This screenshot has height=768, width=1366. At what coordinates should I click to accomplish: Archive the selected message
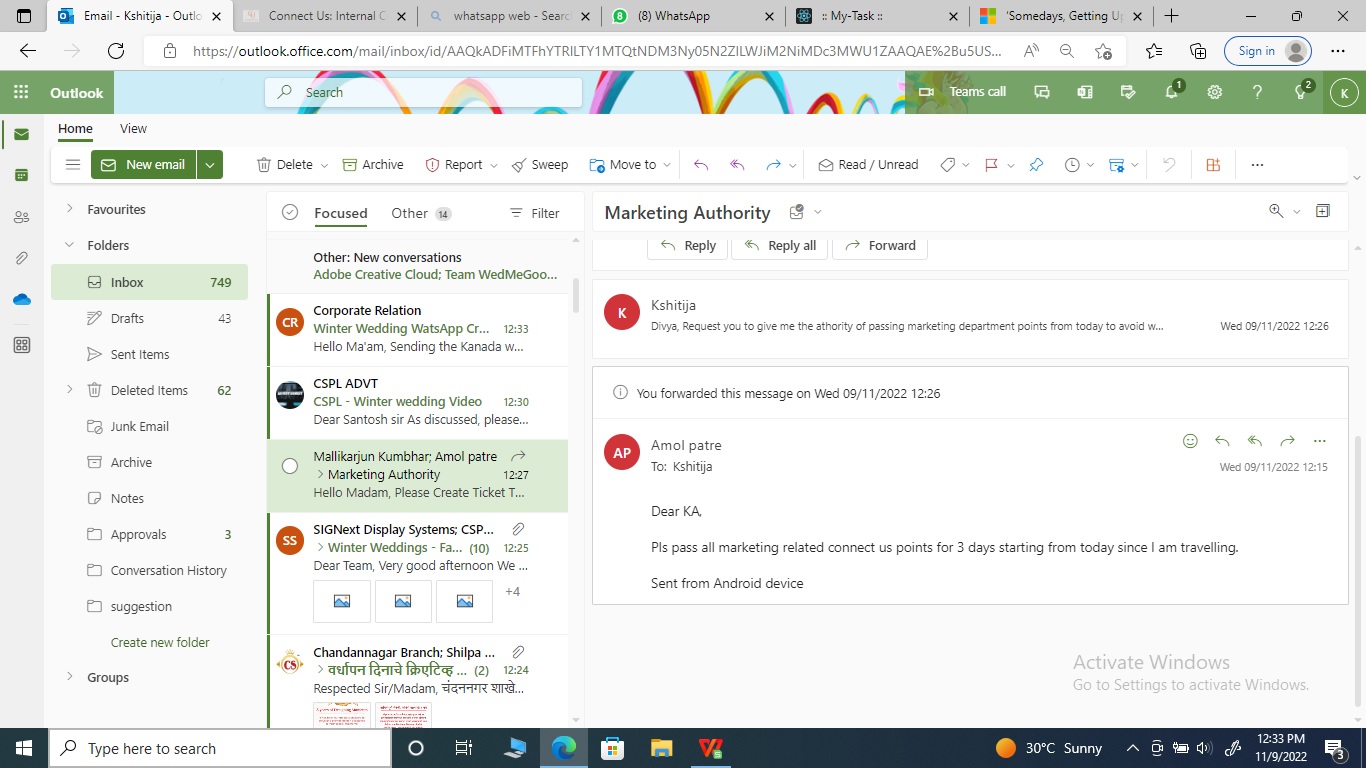click(x=373, y=165)
